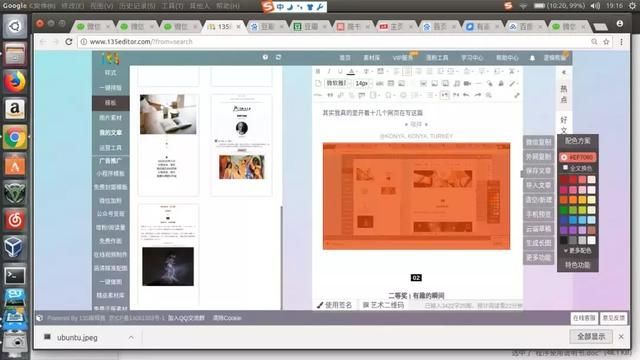Click the template list vertical scrollbar
The height and width of the screenshot is (360, 640).
(281, 257)
